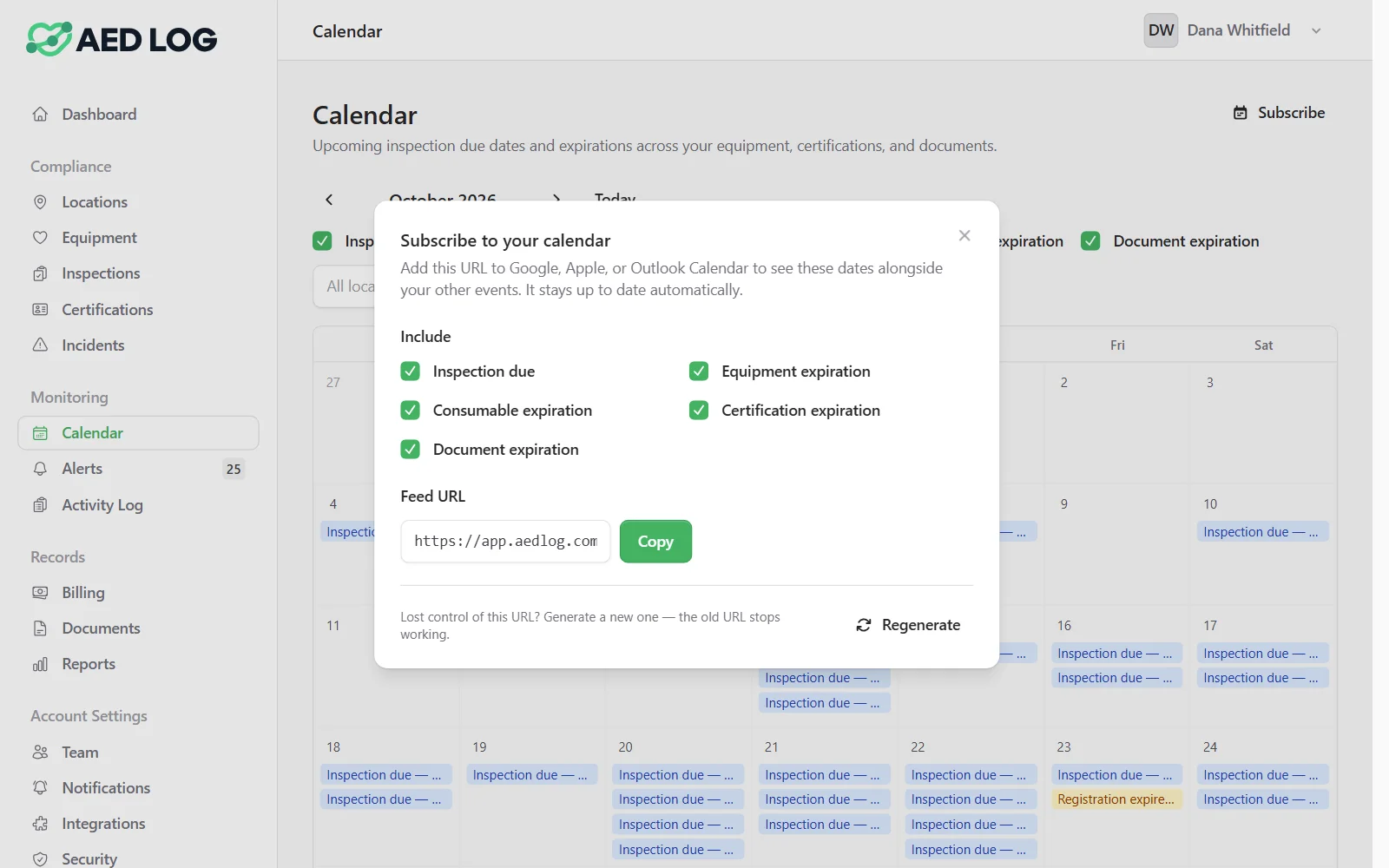1389x868 pixels.
Task: Click the Locations pin icon
Action: pos(40,202)
